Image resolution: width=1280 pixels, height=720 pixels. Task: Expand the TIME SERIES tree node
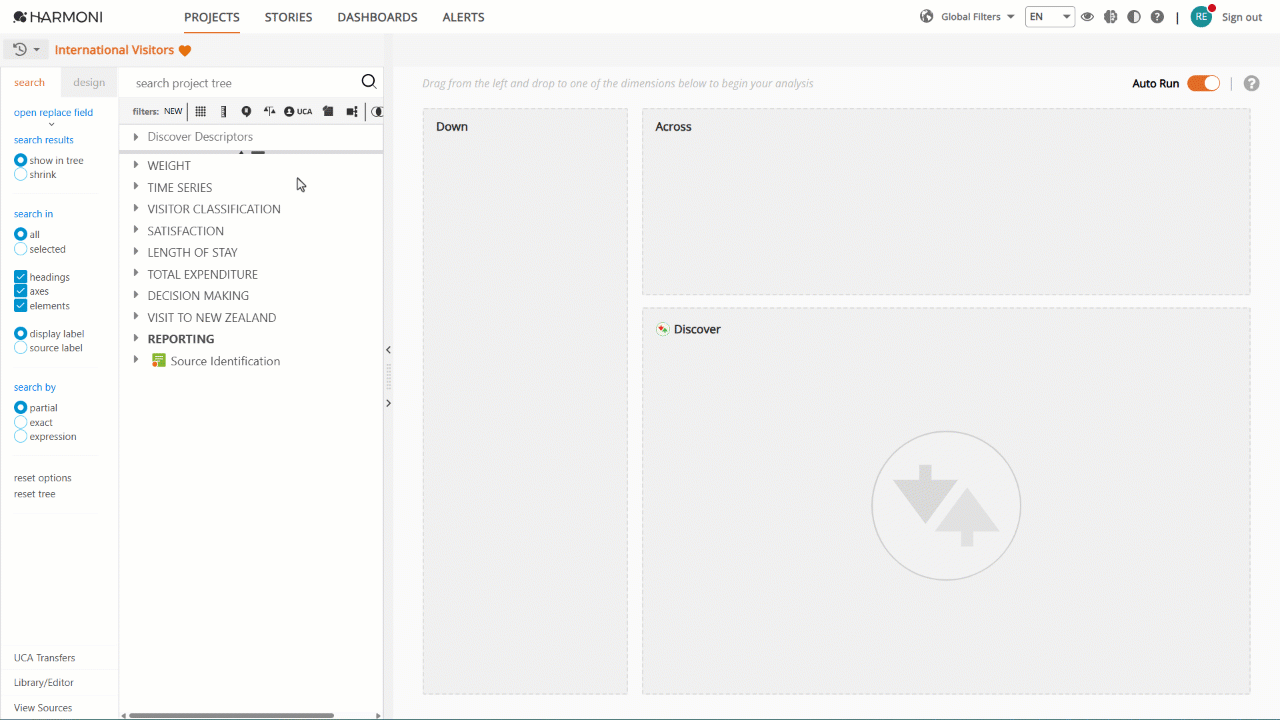pos(136,187)
